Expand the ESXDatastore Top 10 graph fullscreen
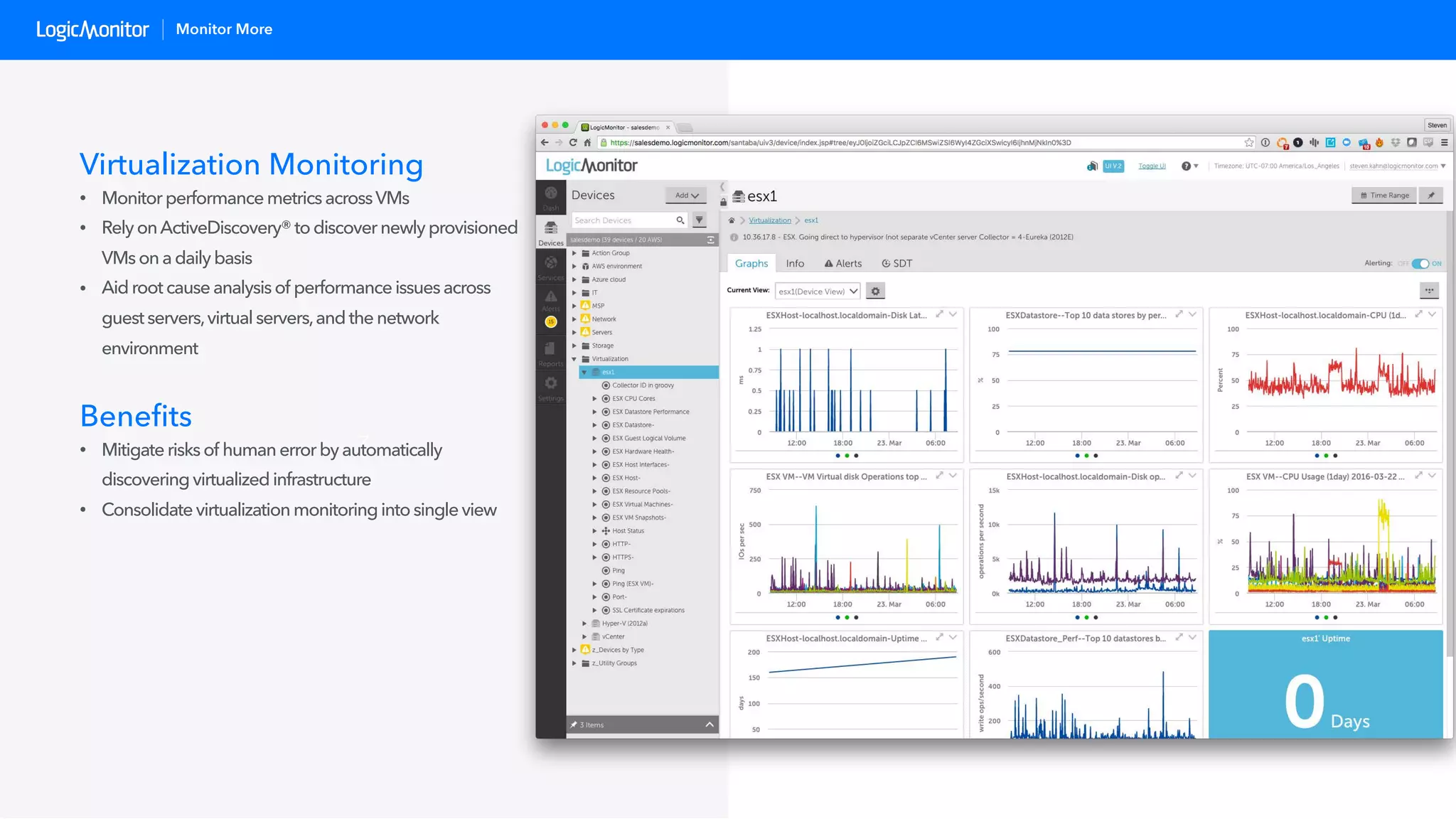Image resolution: width=1456 pixels, height=819 pixels. [1179, 314]
